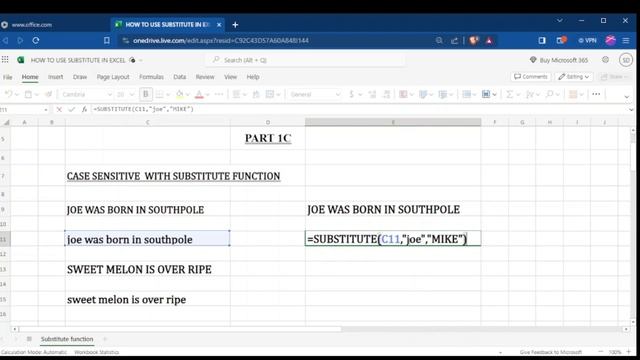Switch to the Review tab
The height and width of the screenshot is (360, 640).
pos(205,77)
